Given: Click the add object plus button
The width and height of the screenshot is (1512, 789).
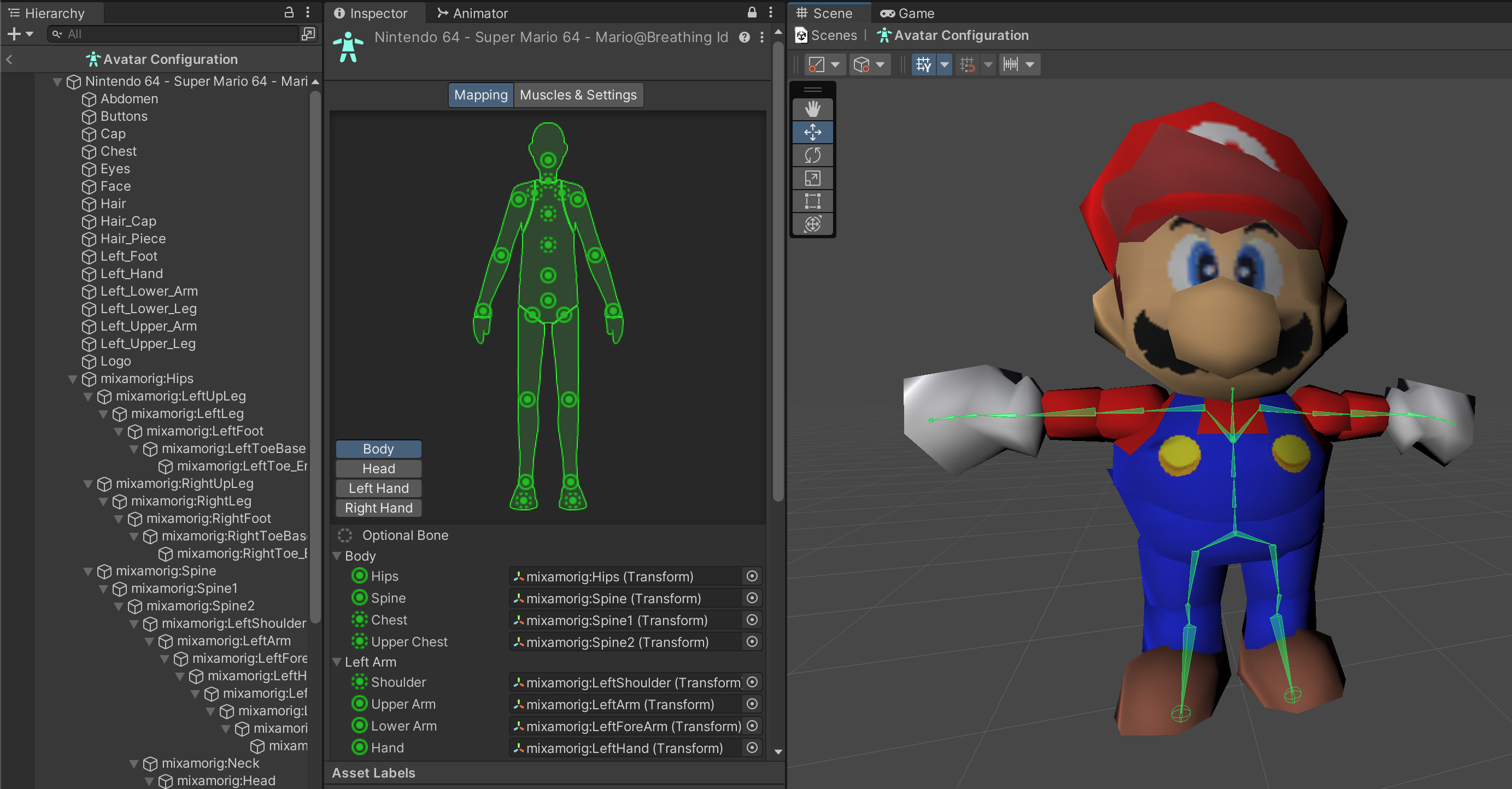Looking at the screenshot, I should [x=14, y=34].
